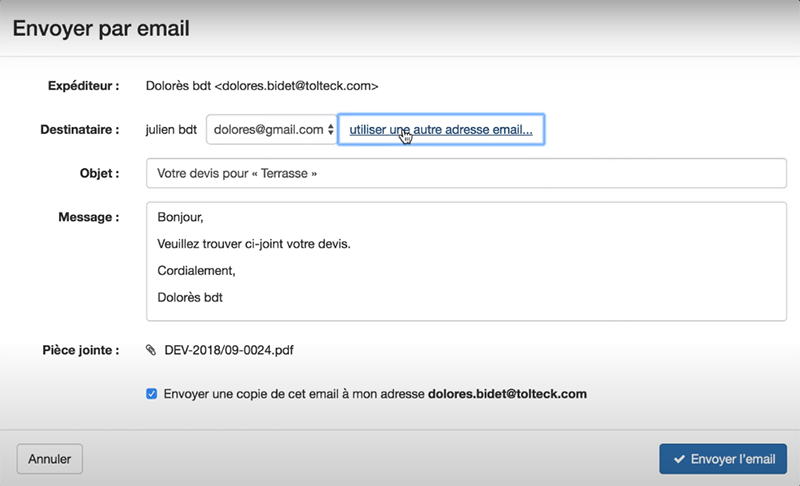
Task: Click 'utiliser une autre adresse email...' link
Action: click(441, 130)
